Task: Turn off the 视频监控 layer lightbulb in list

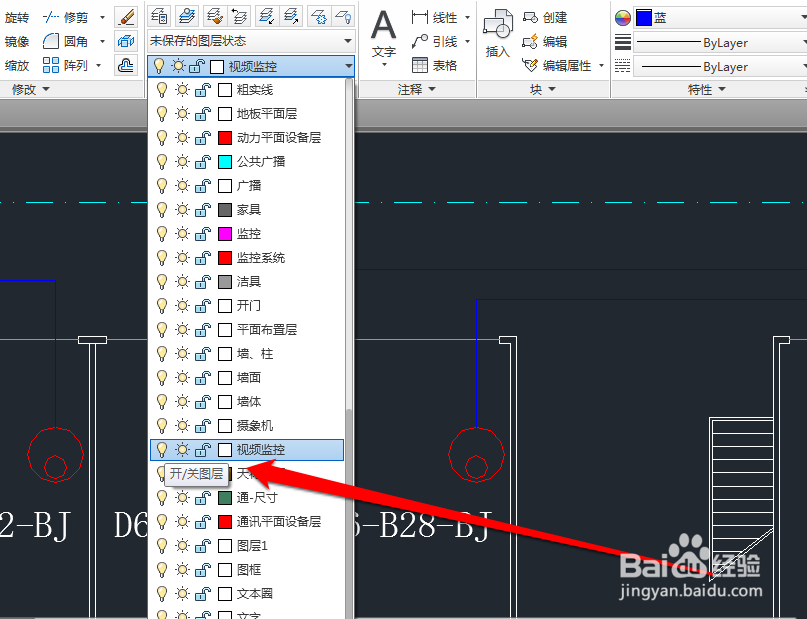Action: pyautogui.click(x=162, y=450)
